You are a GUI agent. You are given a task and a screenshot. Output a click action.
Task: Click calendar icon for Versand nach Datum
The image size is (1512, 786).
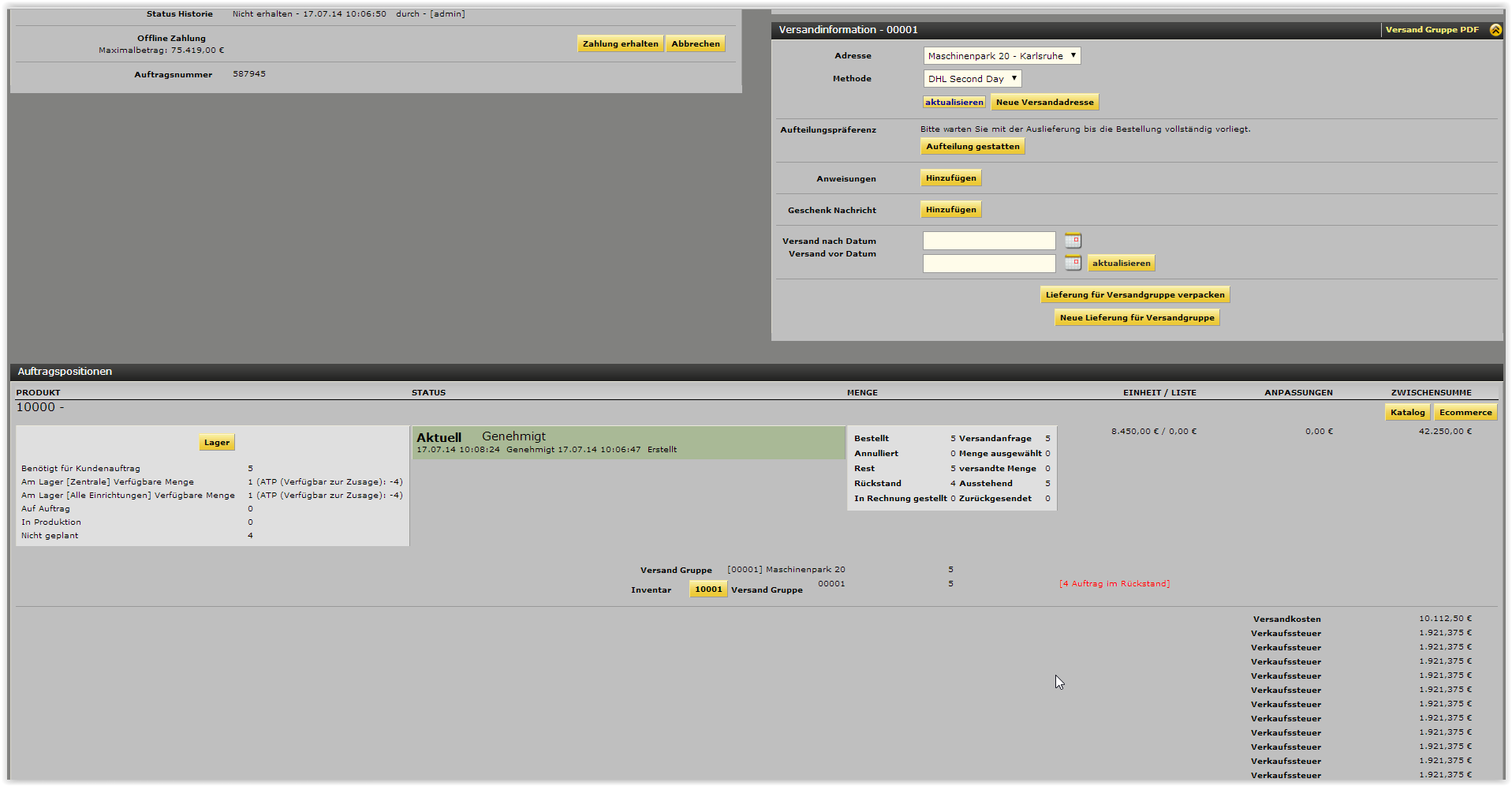tap(1073, 241)
